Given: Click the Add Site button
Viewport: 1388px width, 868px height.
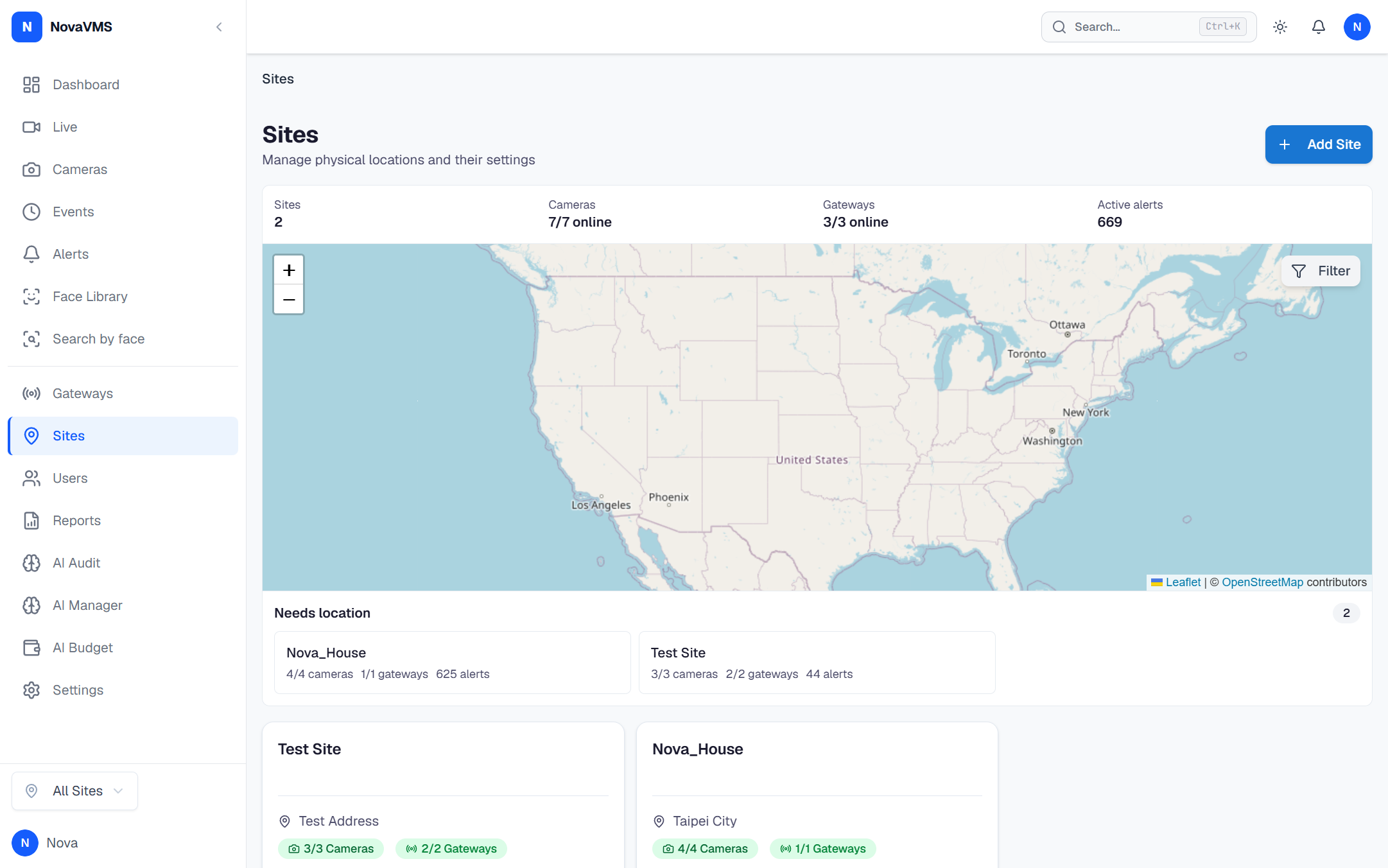Looking at the screenshot, I should (1319, 144).
